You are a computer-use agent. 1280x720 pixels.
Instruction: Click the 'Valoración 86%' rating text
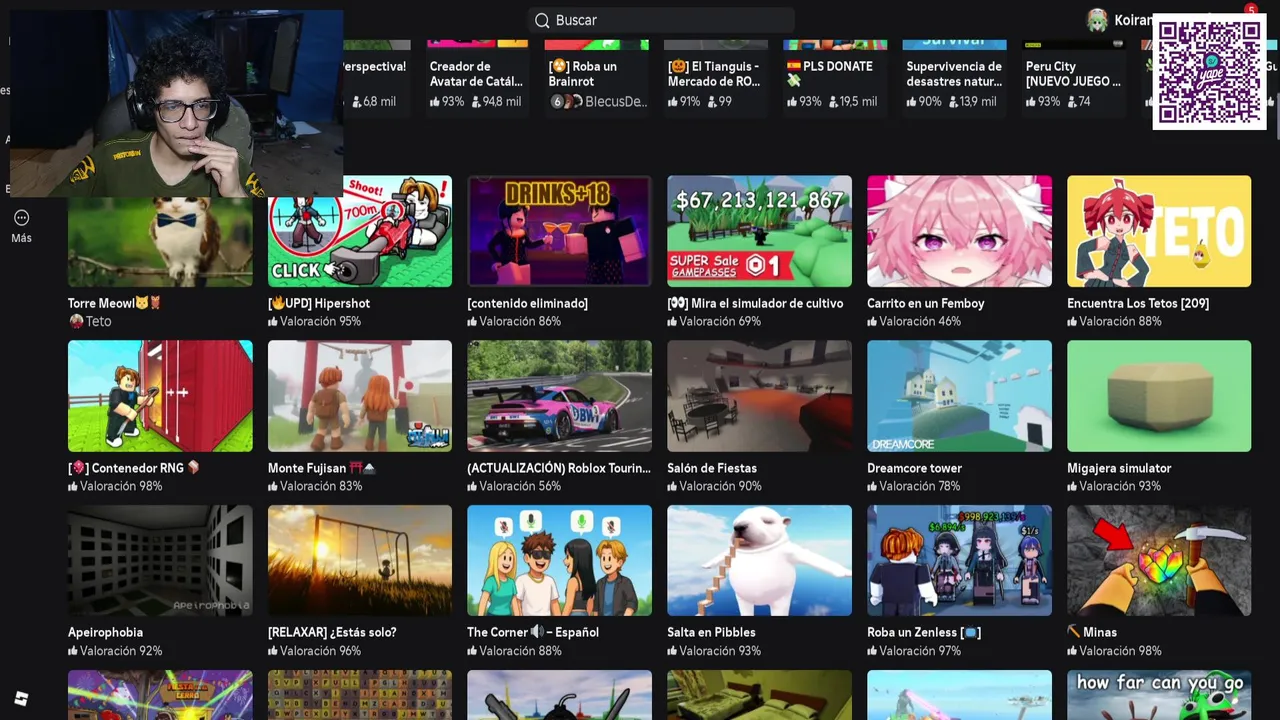point(520,321)
